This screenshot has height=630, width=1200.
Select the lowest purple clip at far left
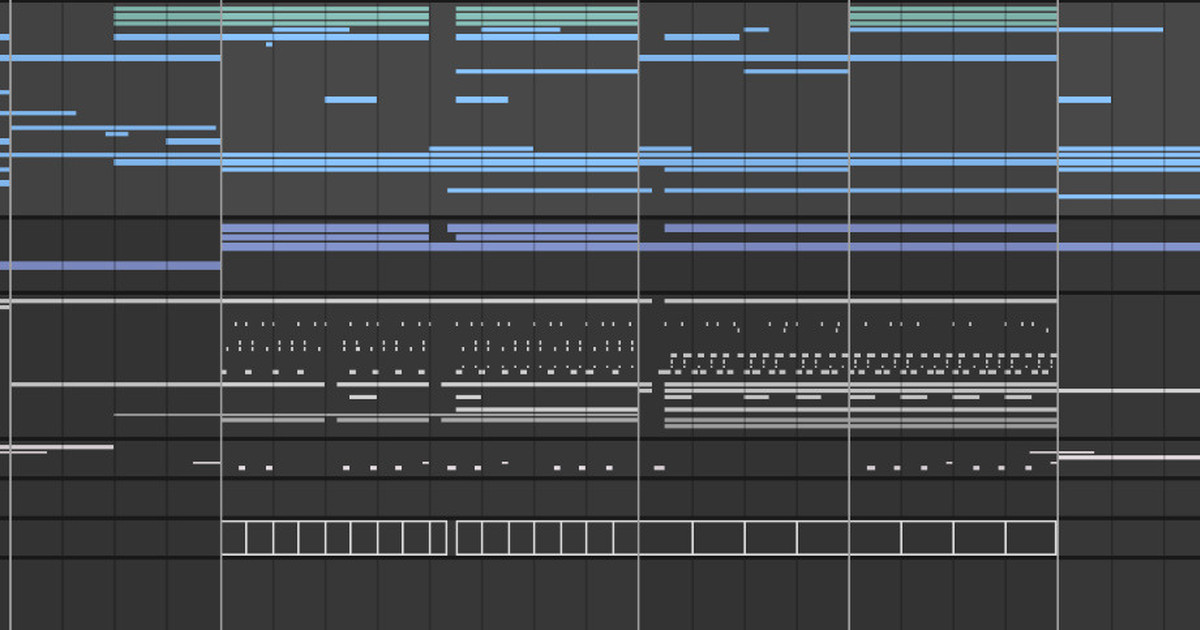point(110,266)
